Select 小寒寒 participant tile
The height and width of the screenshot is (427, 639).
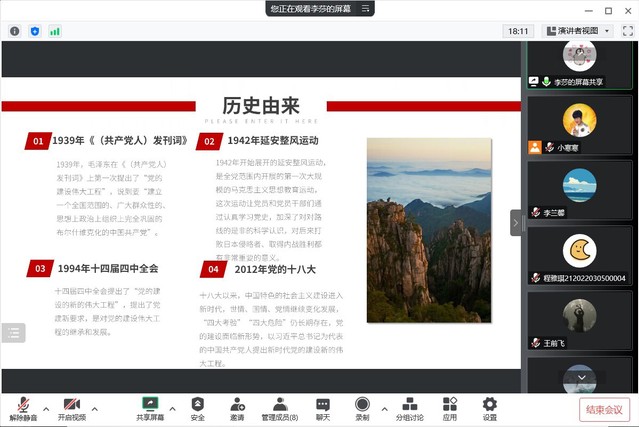(580, 125)
